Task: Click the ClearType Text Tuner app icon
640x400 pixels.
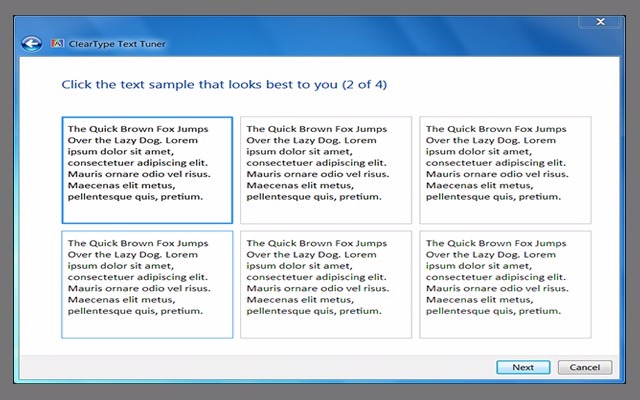Action: pos(58,43)
